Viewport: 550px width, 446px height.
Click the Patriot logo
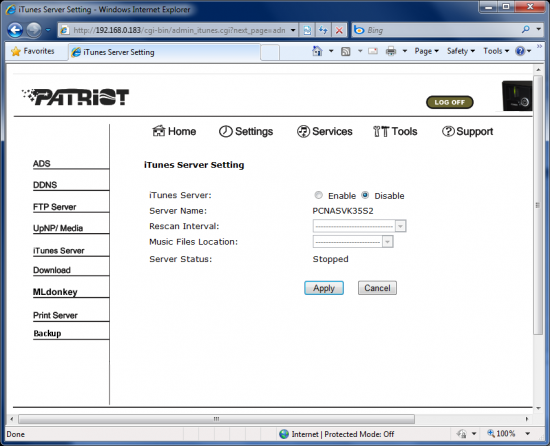click(x=75, y=97)
